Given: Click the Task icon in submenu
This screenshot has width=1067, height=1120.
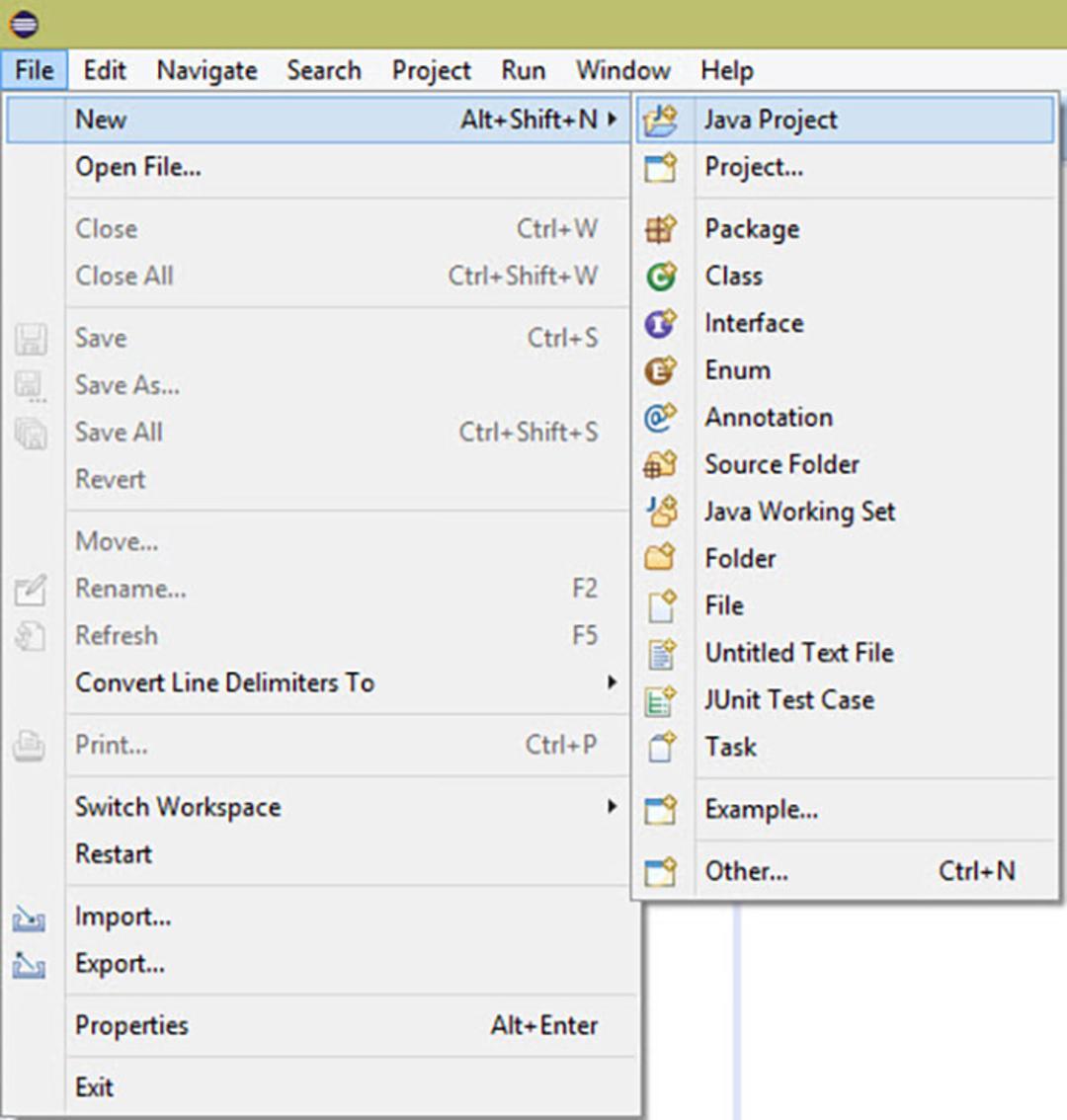Looking at the screenshot, I should (660, 747).
